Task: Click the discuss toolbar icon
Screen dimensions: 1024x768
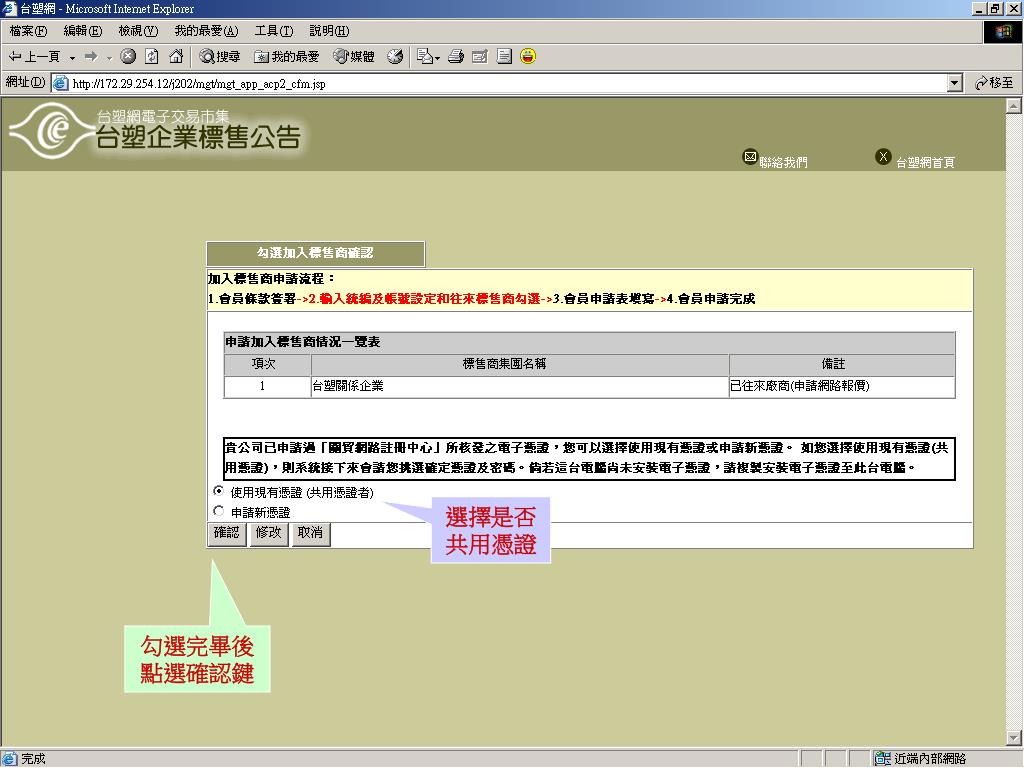Action: click(504, 57)
